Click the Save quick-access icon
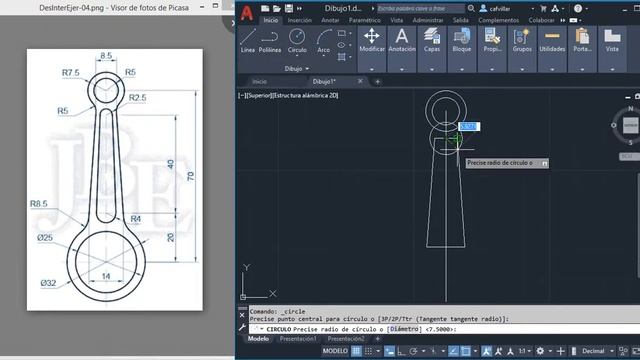 click(289, 8)
